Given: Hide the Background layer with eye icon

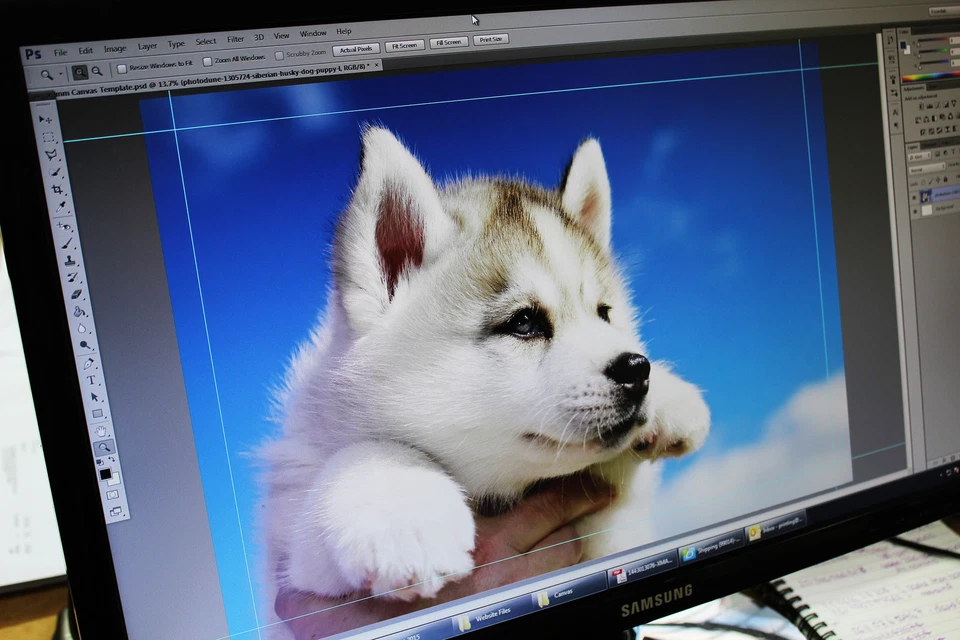Looking at the screenshot, I should point(915,211).
